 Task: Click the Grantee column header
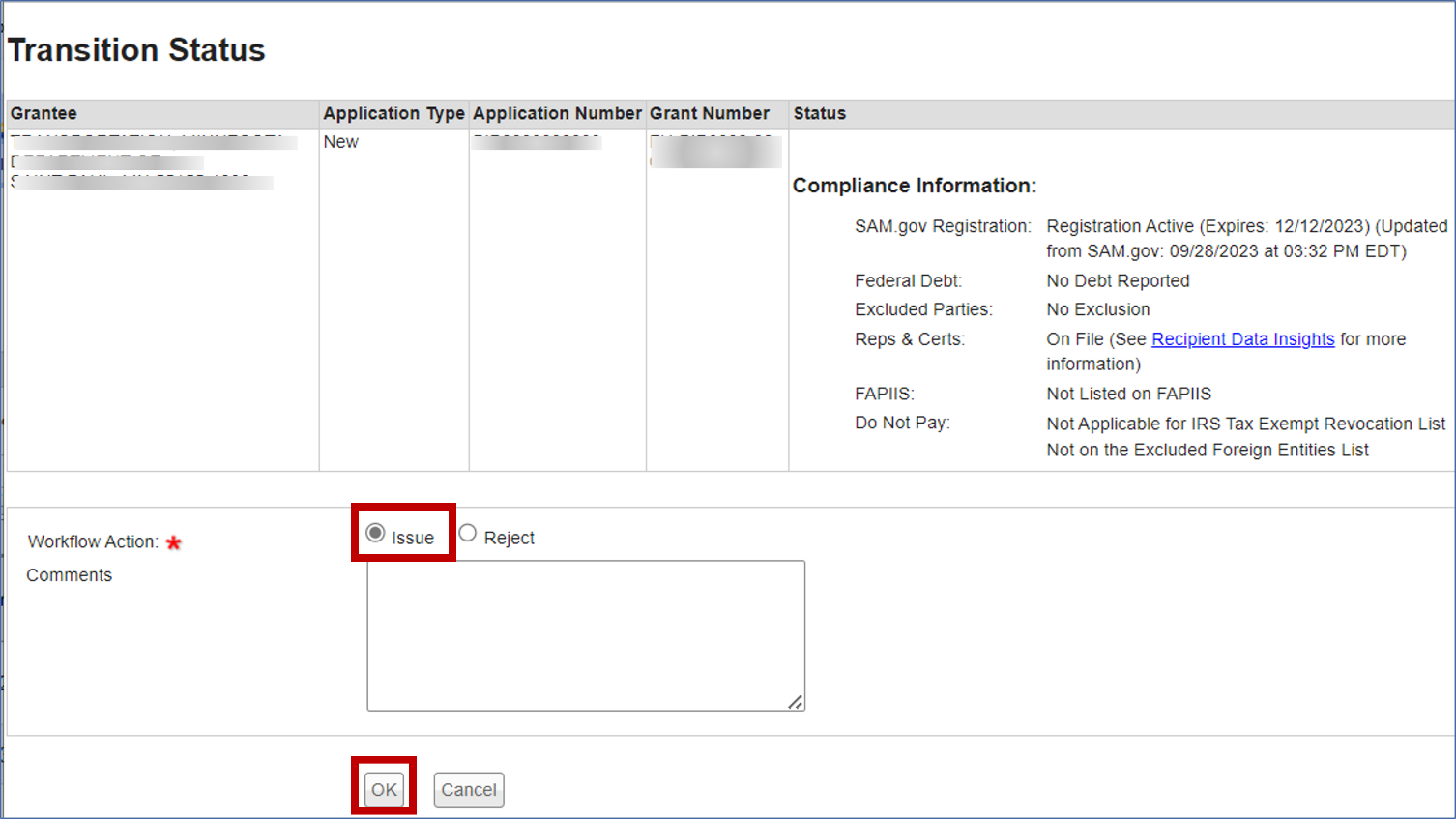pyautogui.click(x=44, y=113)
